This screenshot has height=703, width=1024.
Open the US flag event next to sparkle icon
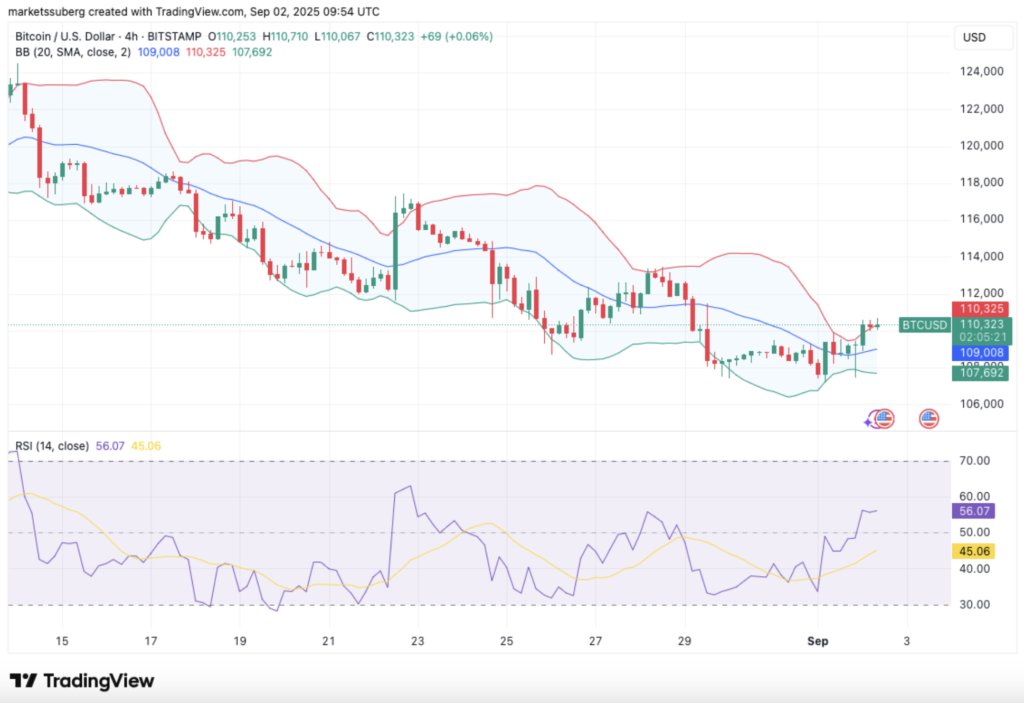[884, 419]
